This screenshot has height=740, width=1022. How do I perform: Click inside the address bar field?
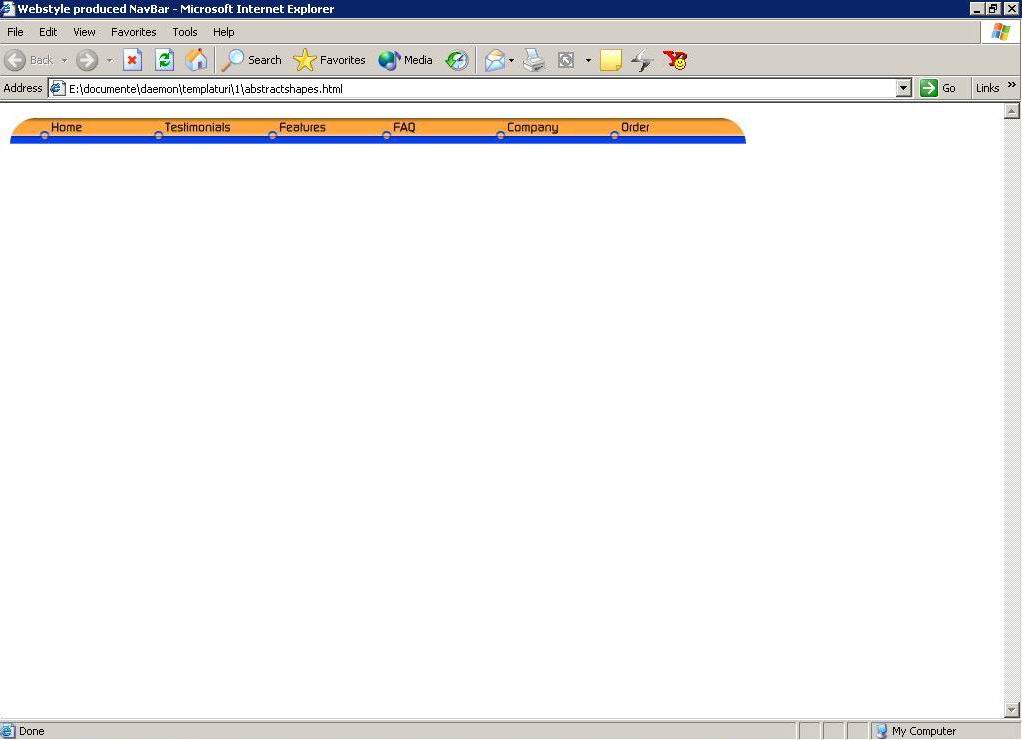(480, 88)
